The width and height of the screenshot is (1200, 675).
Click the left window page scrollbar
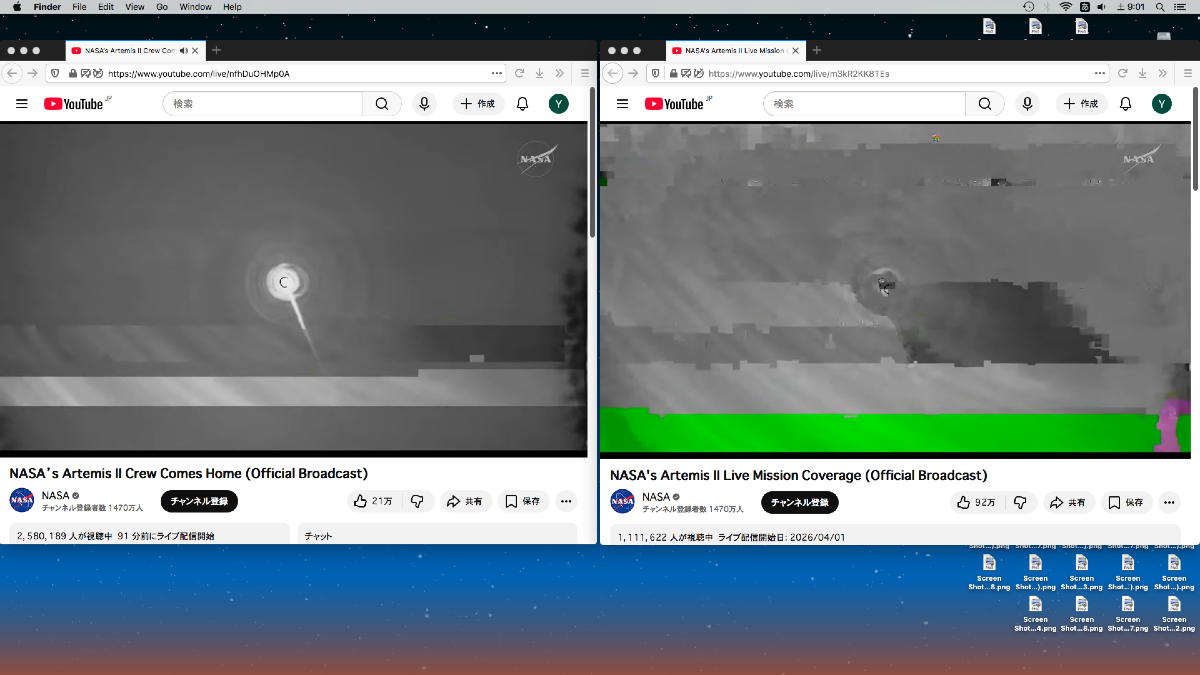tap(592, 162)
